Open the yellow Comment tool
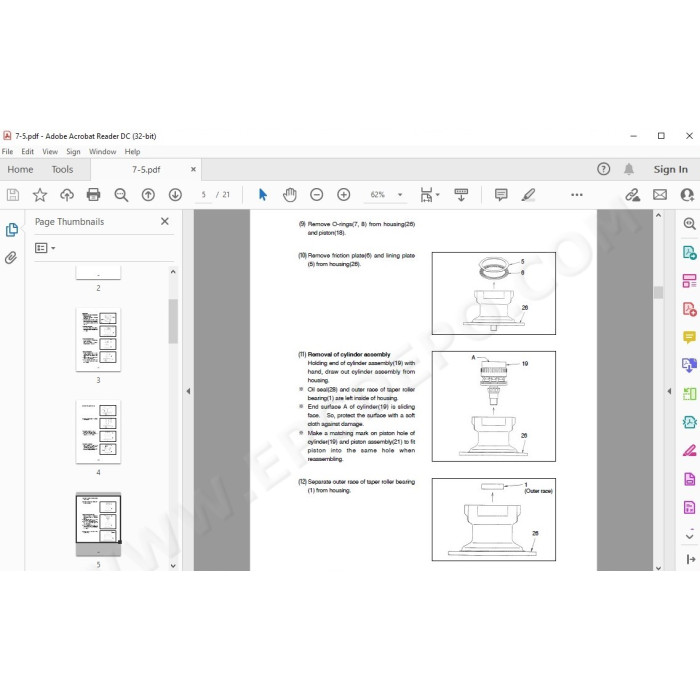 (x=689, y=337)
